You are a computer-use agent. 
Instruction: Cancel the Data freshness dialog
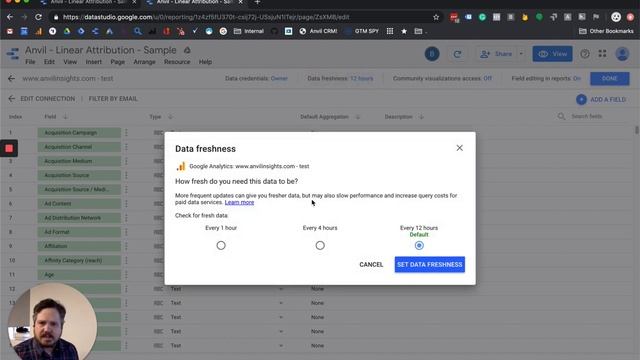371,264
